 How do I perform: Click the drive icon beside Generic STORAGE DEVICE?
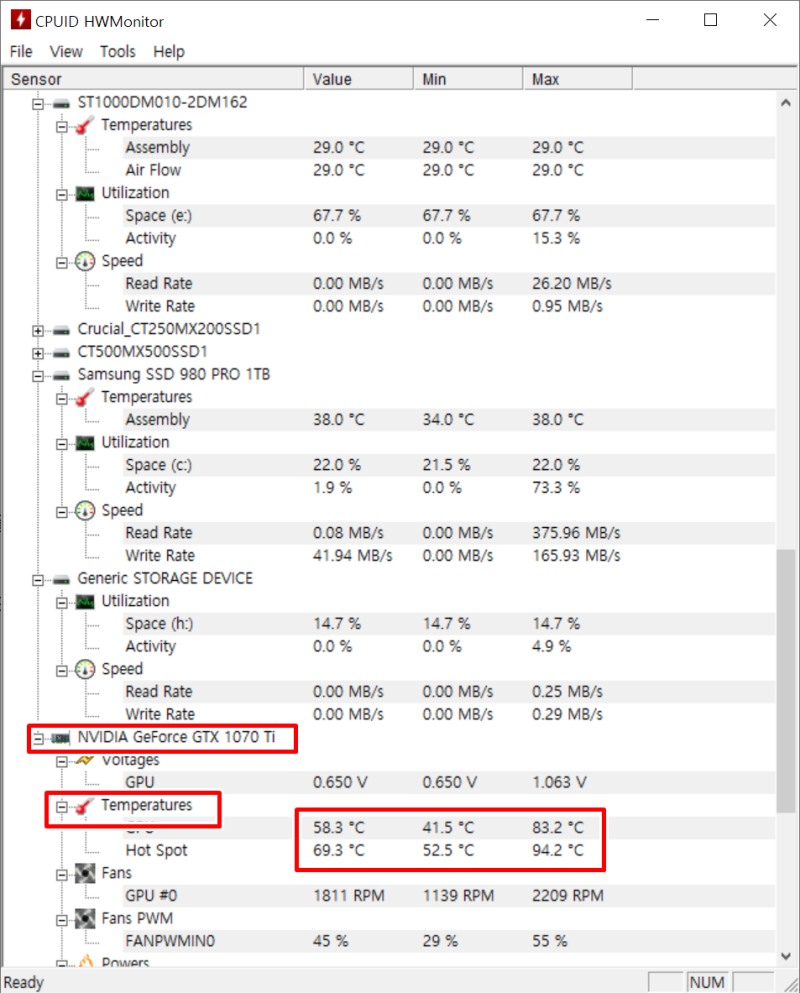(x=60, y=578)
